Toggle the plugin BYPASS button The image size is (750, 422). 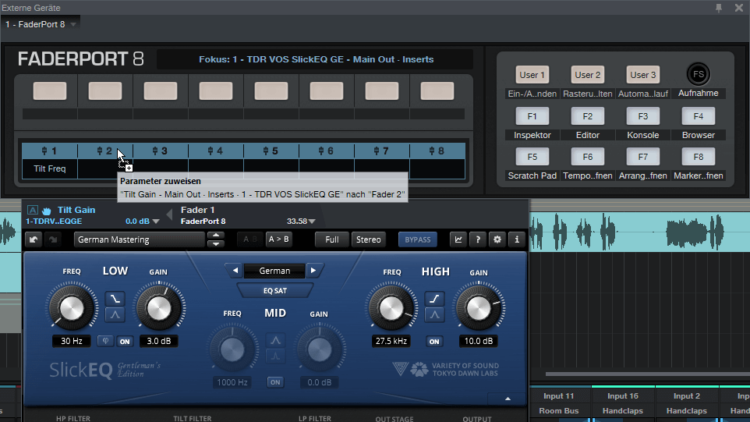418,240
